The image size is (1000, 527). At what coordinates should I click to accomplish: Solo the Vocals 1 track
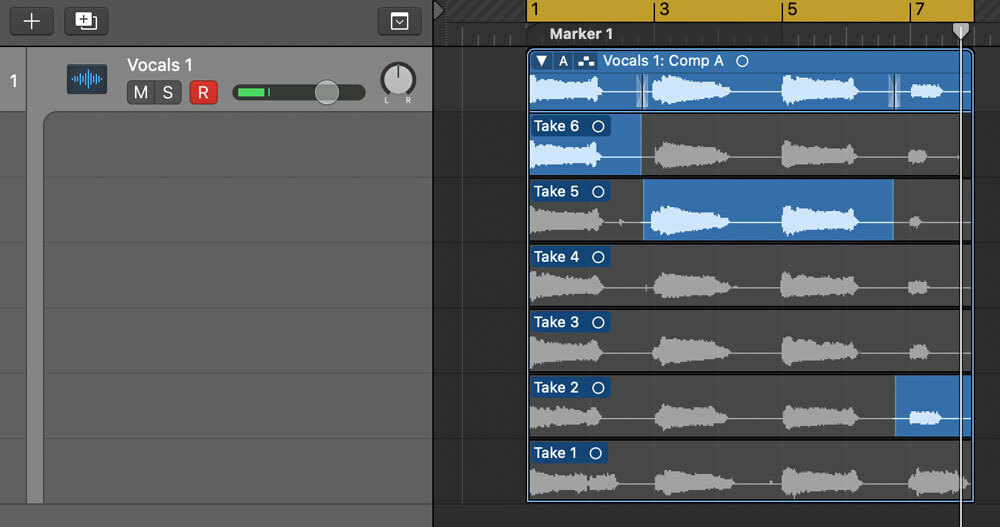[x=167, y=93]
